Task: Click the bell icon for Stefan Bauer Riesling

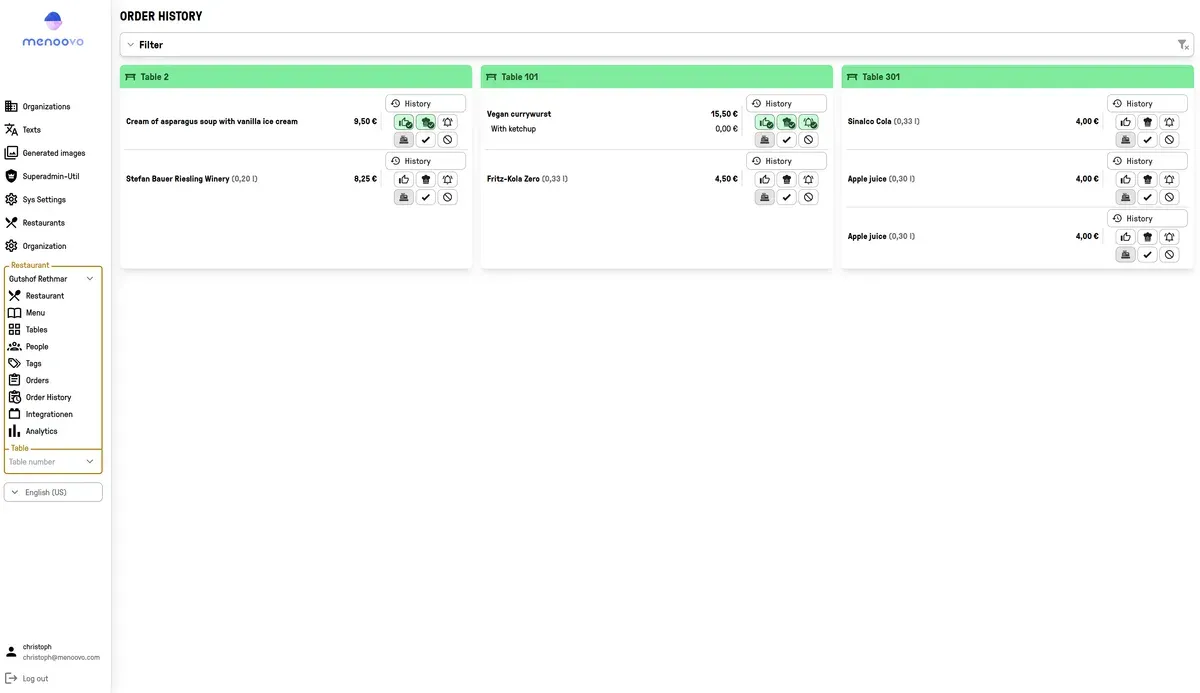Action: (448, 180)
